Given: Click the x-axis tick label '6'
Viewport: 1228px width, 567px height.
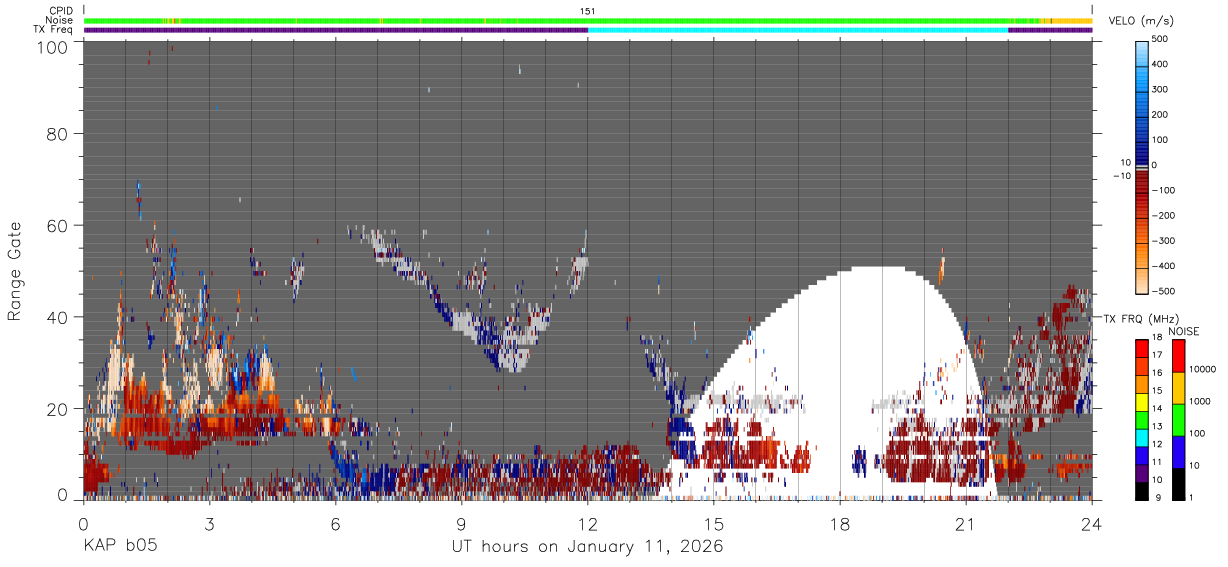Looking at the screenshot, I should click(335, 524).
